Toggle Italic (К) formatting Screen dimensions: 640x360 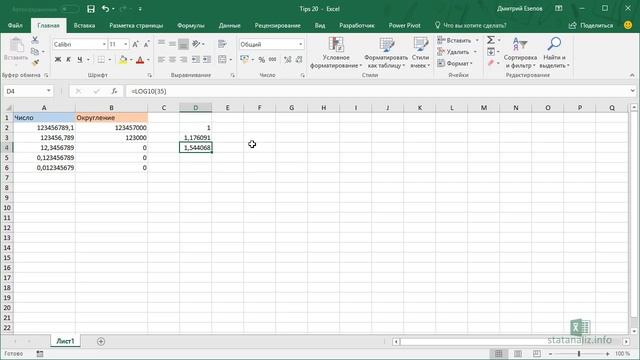69,60
